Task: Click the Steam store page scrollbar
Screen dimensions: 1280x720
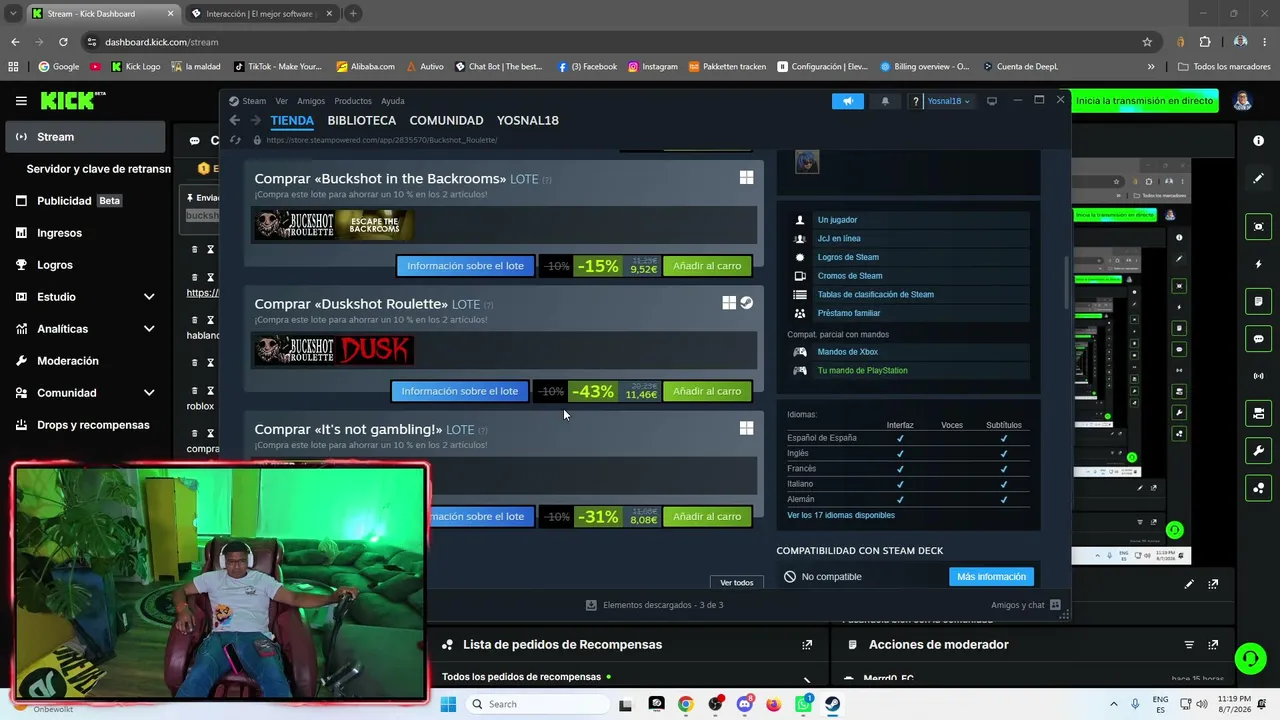Action: [x=1066, y=282]
